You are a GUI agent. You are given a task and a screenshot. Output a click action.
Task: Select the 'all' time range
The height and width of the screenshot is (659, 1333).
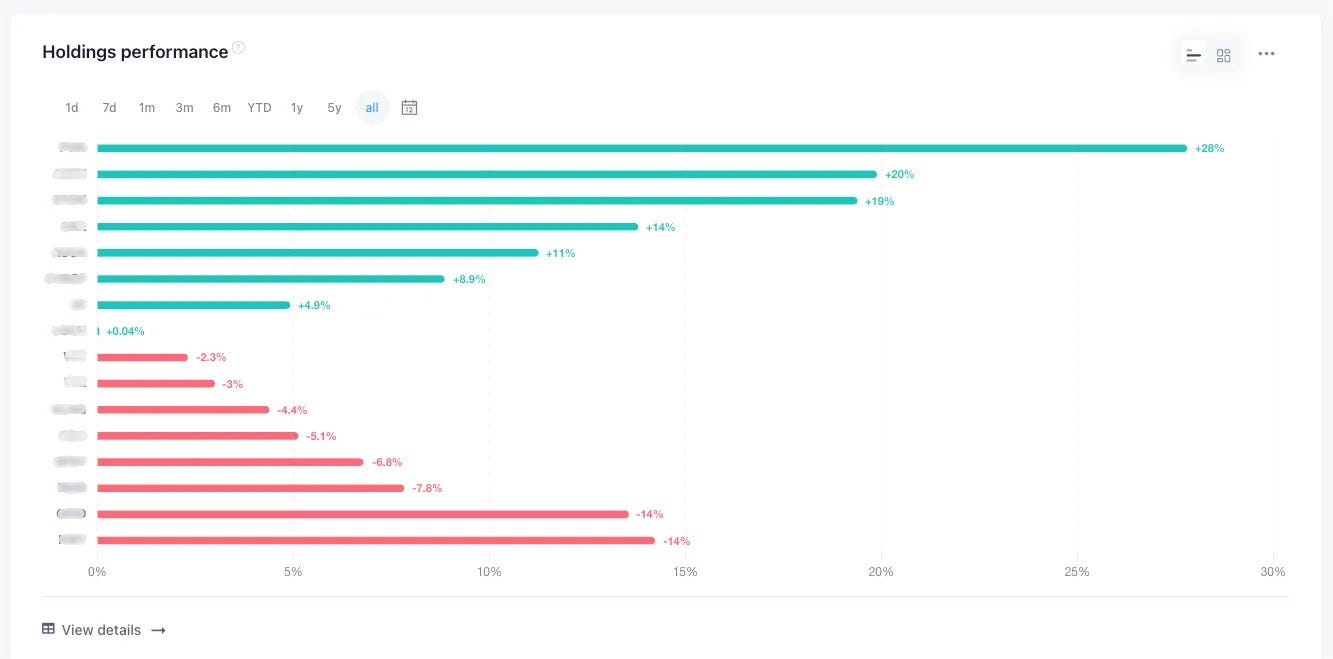click(x=372, y=108)
